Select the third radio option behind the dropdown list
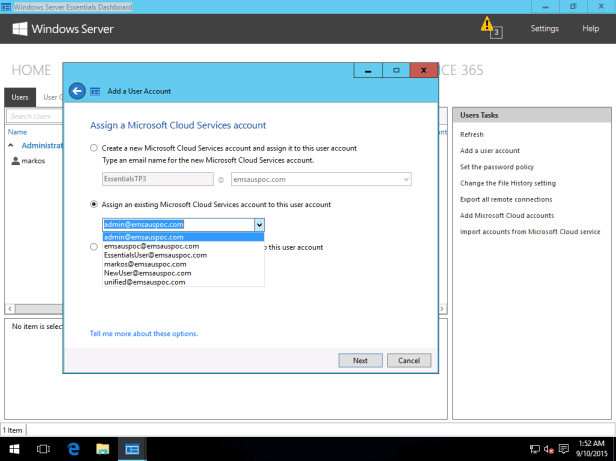Screen dimensions: 616x461 (x=94, y=246)
